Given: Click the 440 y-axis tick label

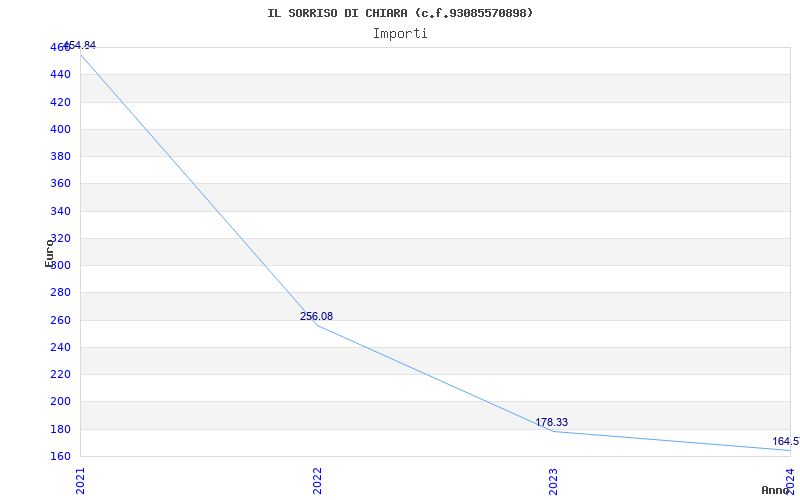Looking at the screenshot, I should pyautogui.click(x=60, y=75).
